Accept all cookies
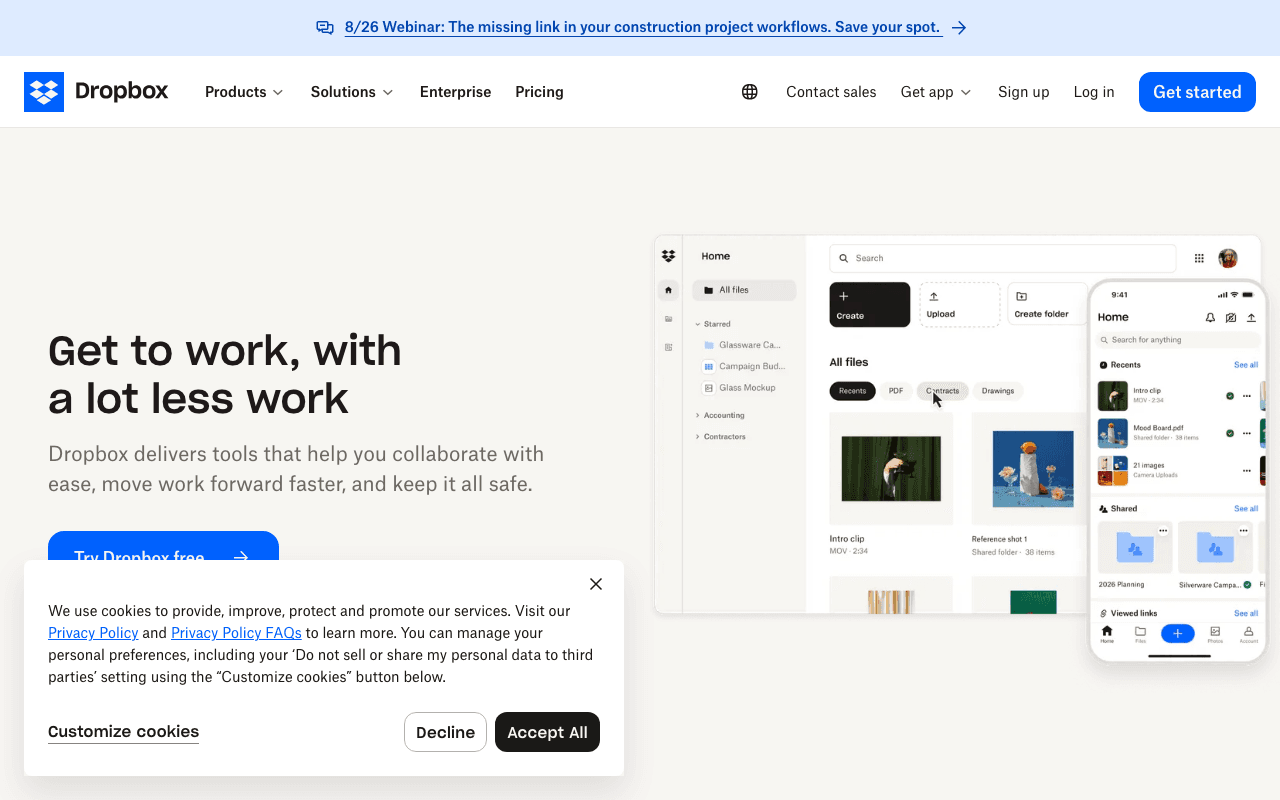The width and height of the screenshot is (1280, 800). (547, 732)
